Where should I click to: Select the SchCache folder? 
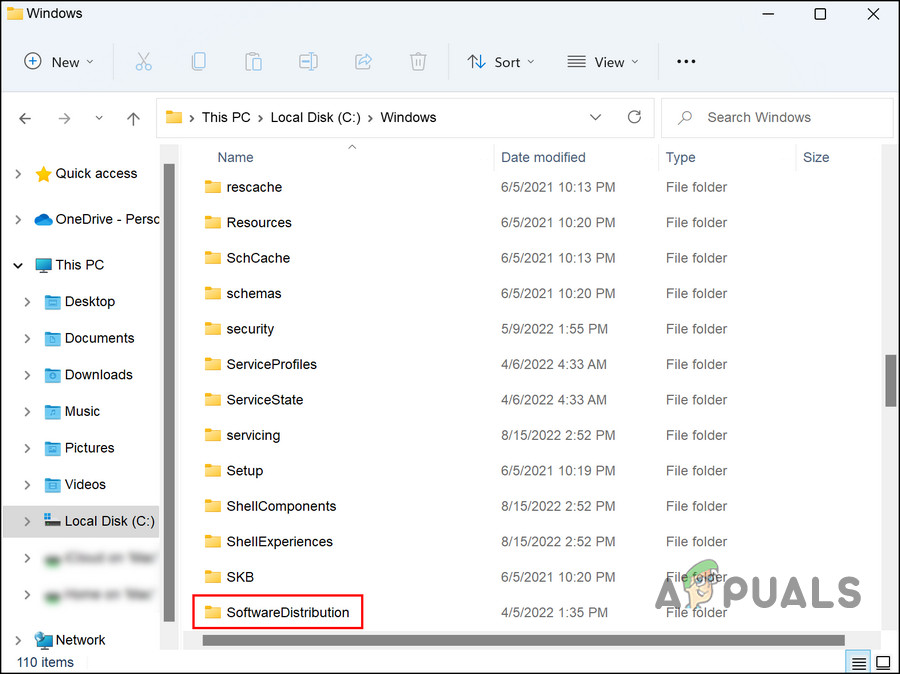[258, 258]
